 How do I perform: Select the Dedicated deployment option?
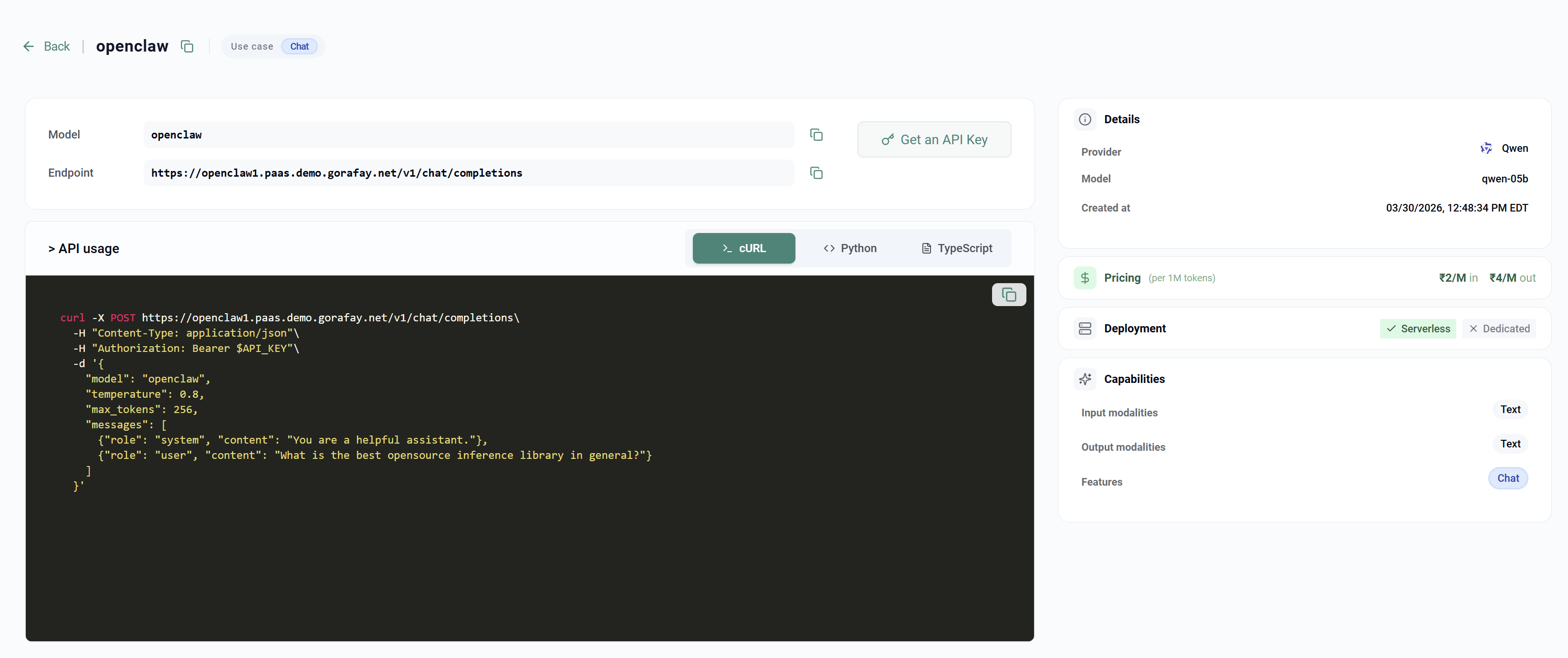1498,329
